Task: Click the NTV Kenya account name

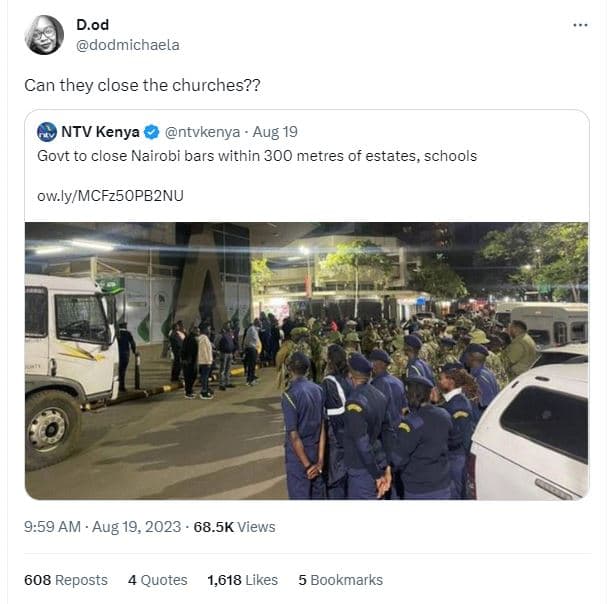Action: point(100,132)
